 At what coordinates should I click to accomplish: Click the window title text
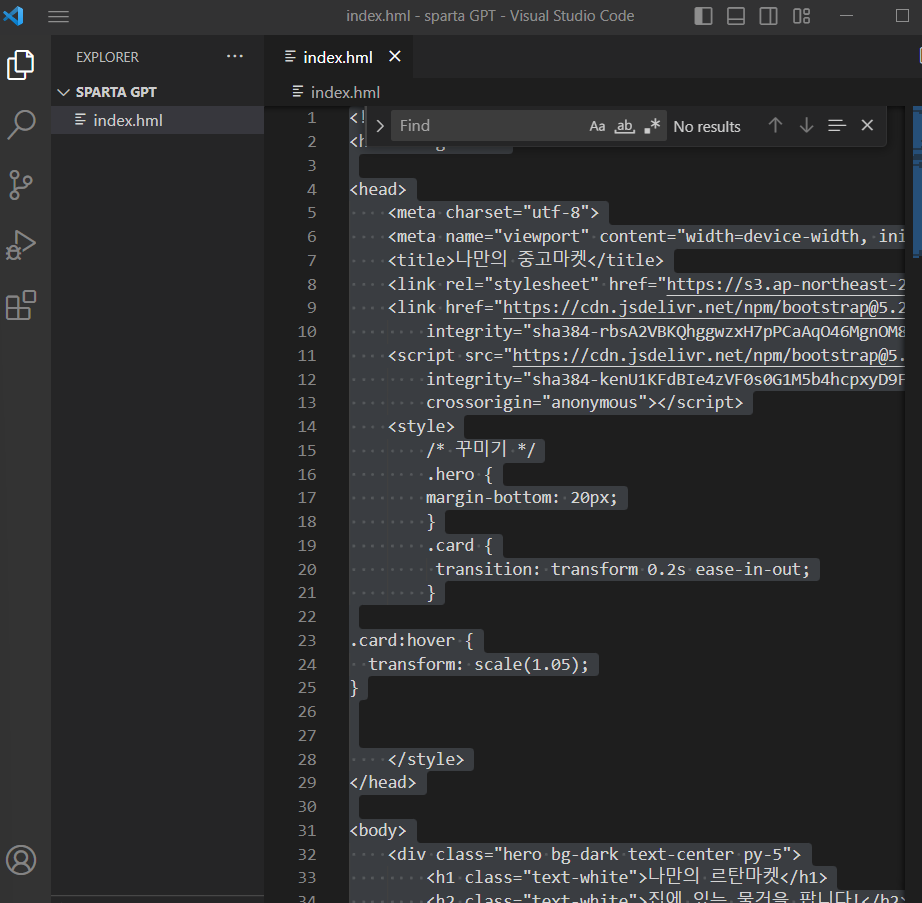pyautogui.click(x=490, y=16)
